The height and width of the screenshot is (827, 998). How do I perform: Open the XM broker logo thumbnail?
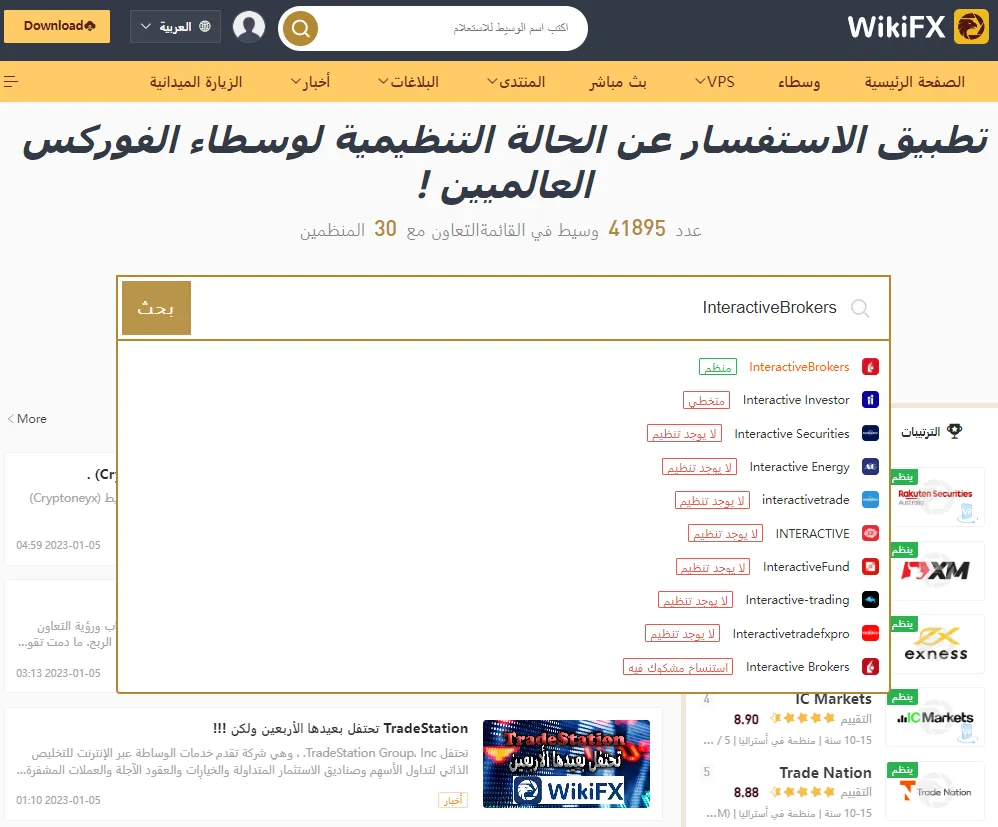[x=935, y=571]
